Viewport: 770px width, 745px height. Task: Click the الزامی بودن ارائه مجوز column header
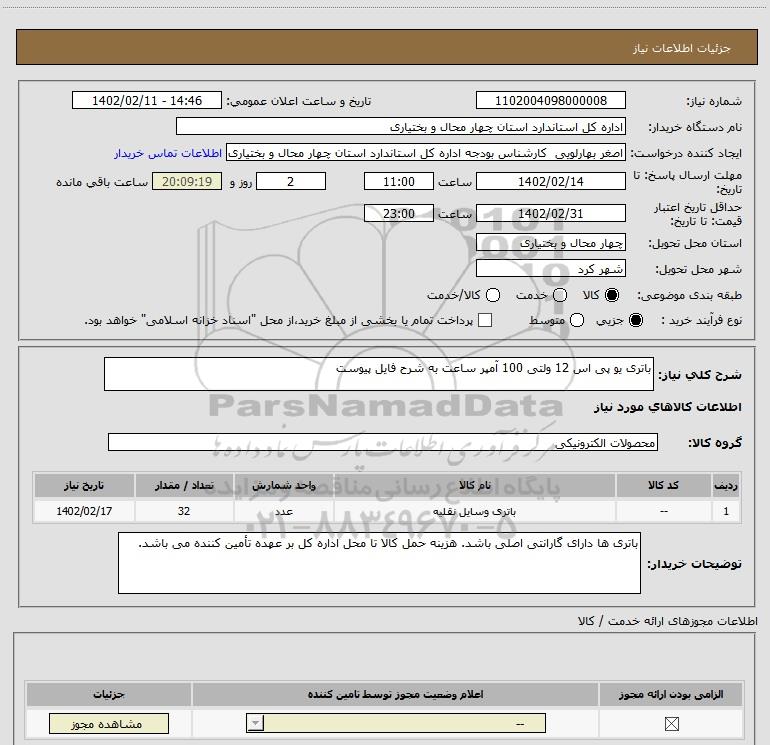(x=671, y=694)
